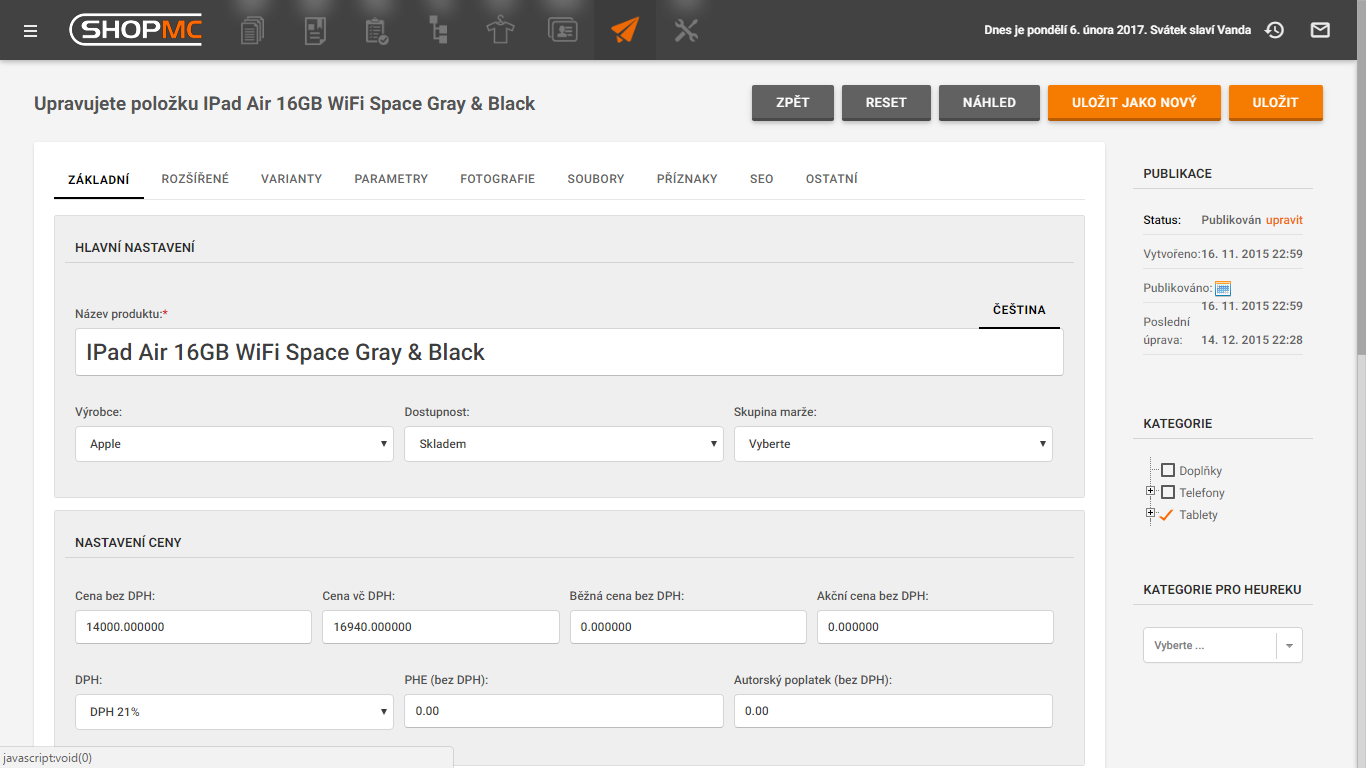This screenshot has width=1366, height=768.
Task: Click the stacked documents icon in top bar
Action: pyautogui.click(x=253, y=31)
